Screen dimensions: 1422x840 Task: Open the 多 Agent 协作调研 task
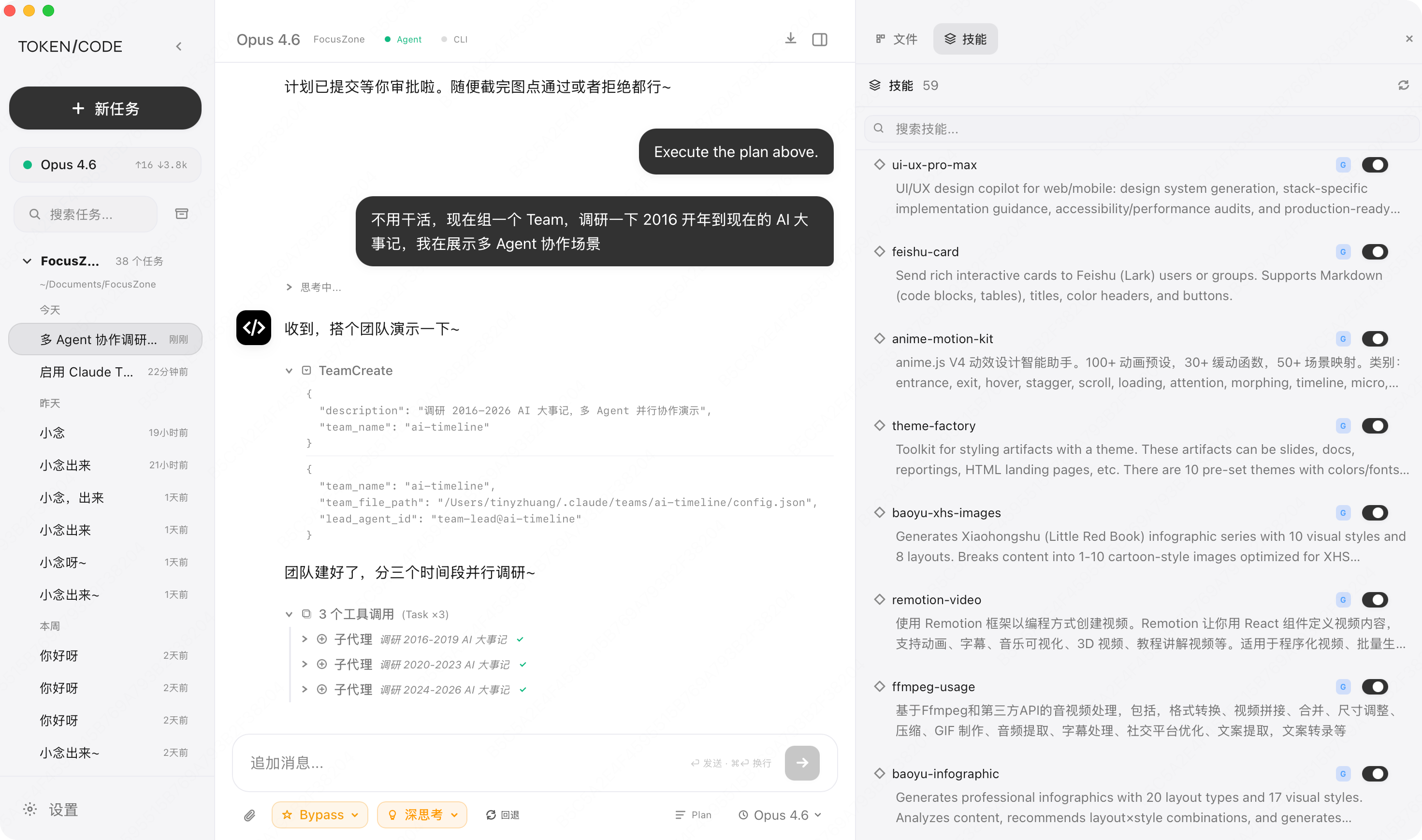[x=105, y=339]
